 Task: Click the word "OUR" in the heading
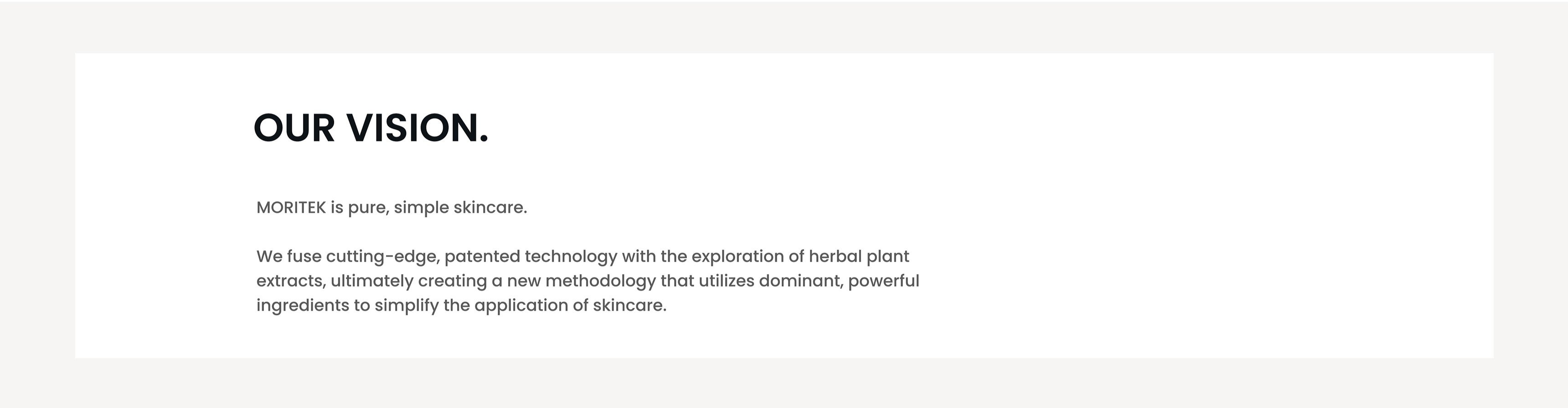coord(294,128)
